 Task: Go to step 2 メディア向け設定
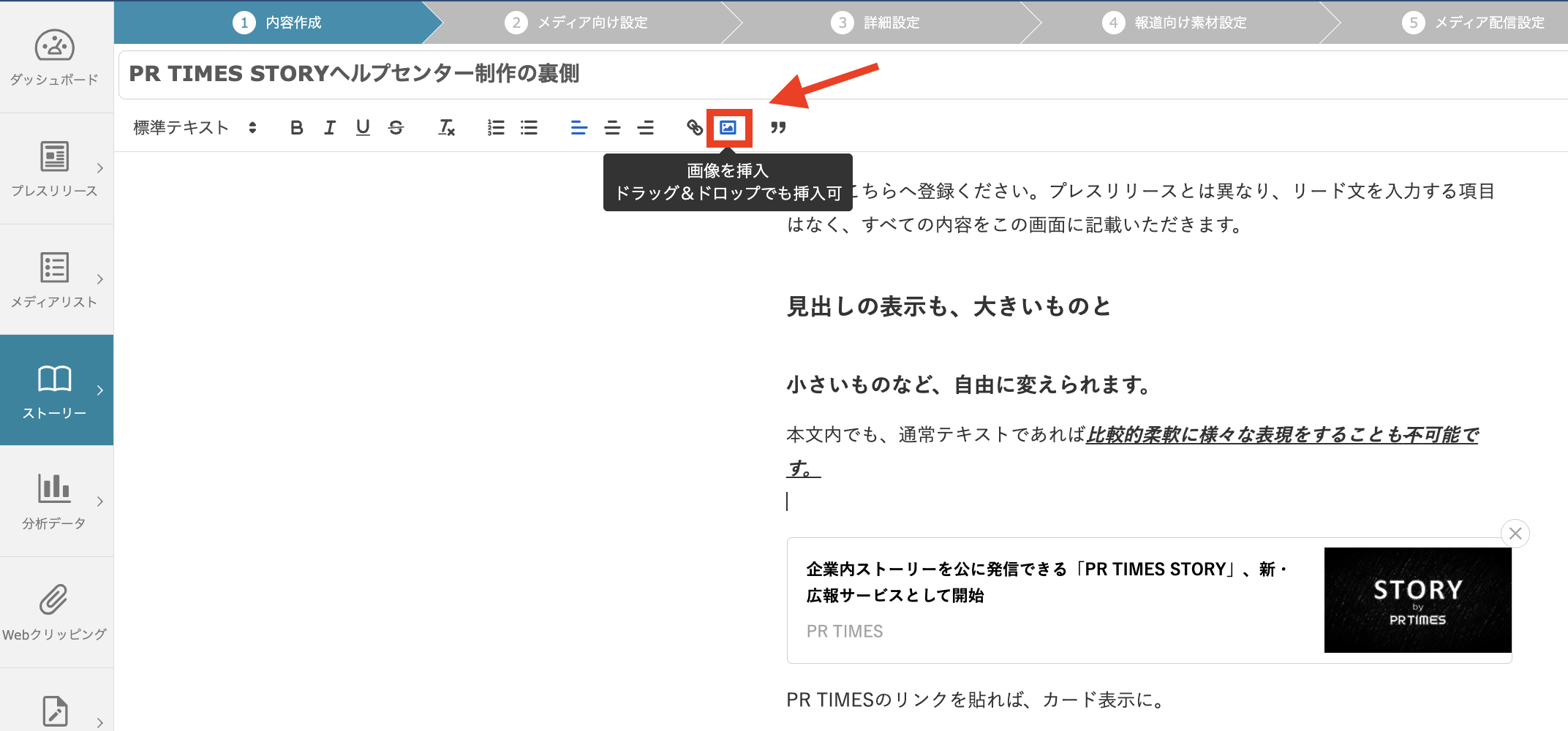click(576, 23)
